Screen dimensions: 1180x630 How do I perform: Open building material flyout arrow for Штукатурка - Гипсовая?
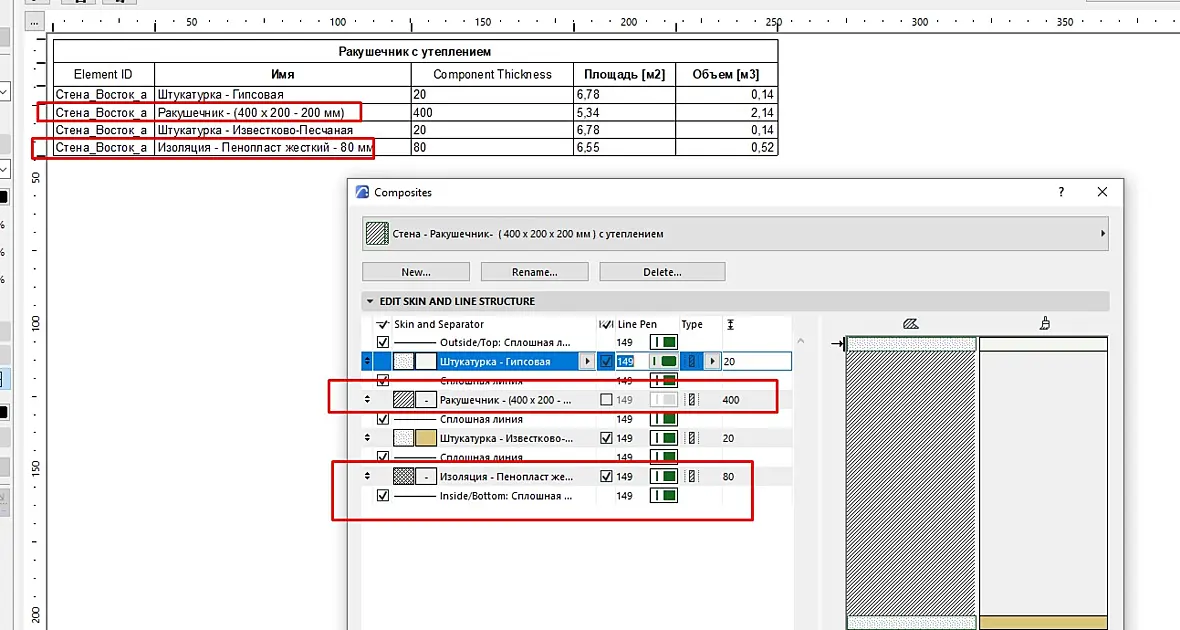[588, 361]
